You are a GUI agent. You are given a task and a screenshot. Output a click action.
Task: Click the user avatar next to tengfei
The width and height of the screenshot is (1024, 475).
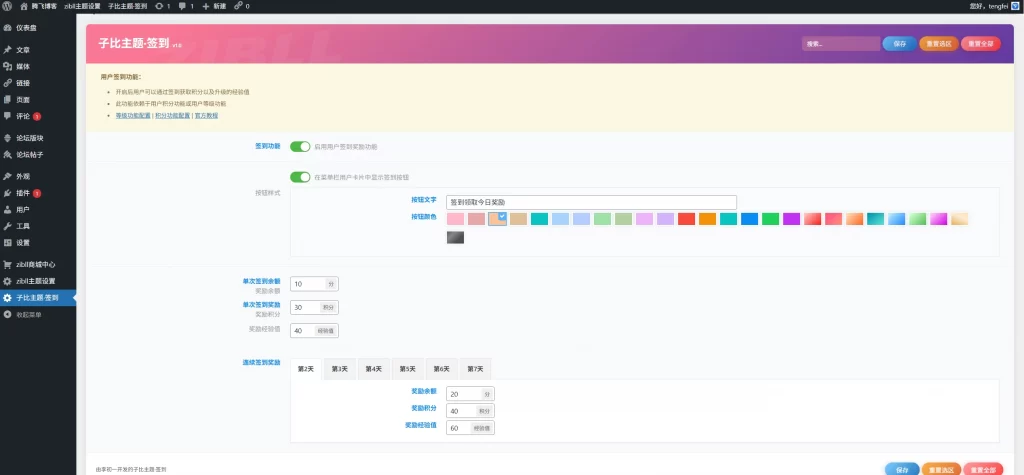click(x=1015, y=6)
